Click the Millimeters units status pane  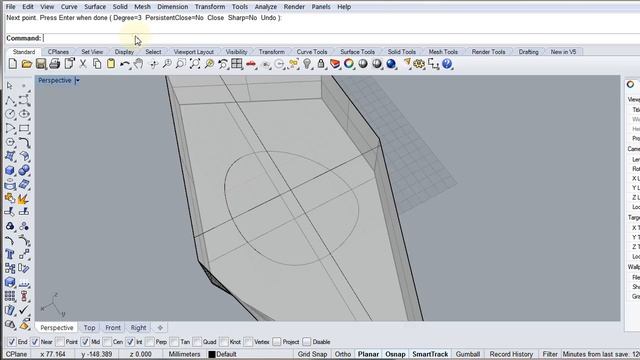click(184, 354)
